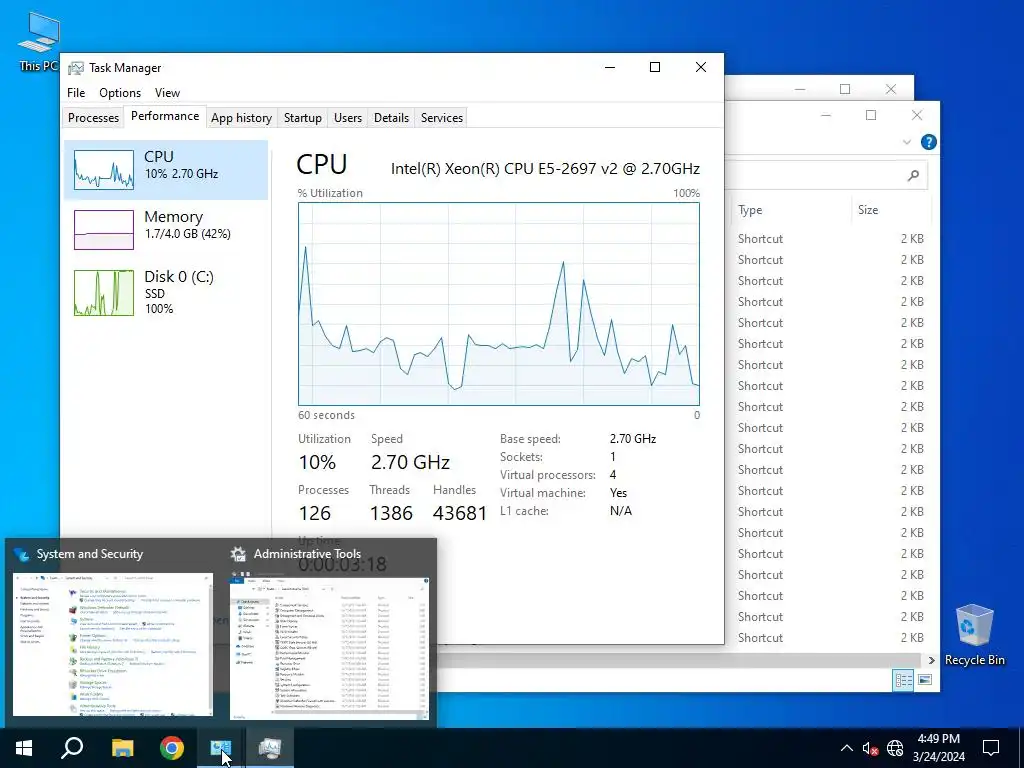Open the Options menu in Task Manager
1024x768 pixels.
[x=120, y=93]
